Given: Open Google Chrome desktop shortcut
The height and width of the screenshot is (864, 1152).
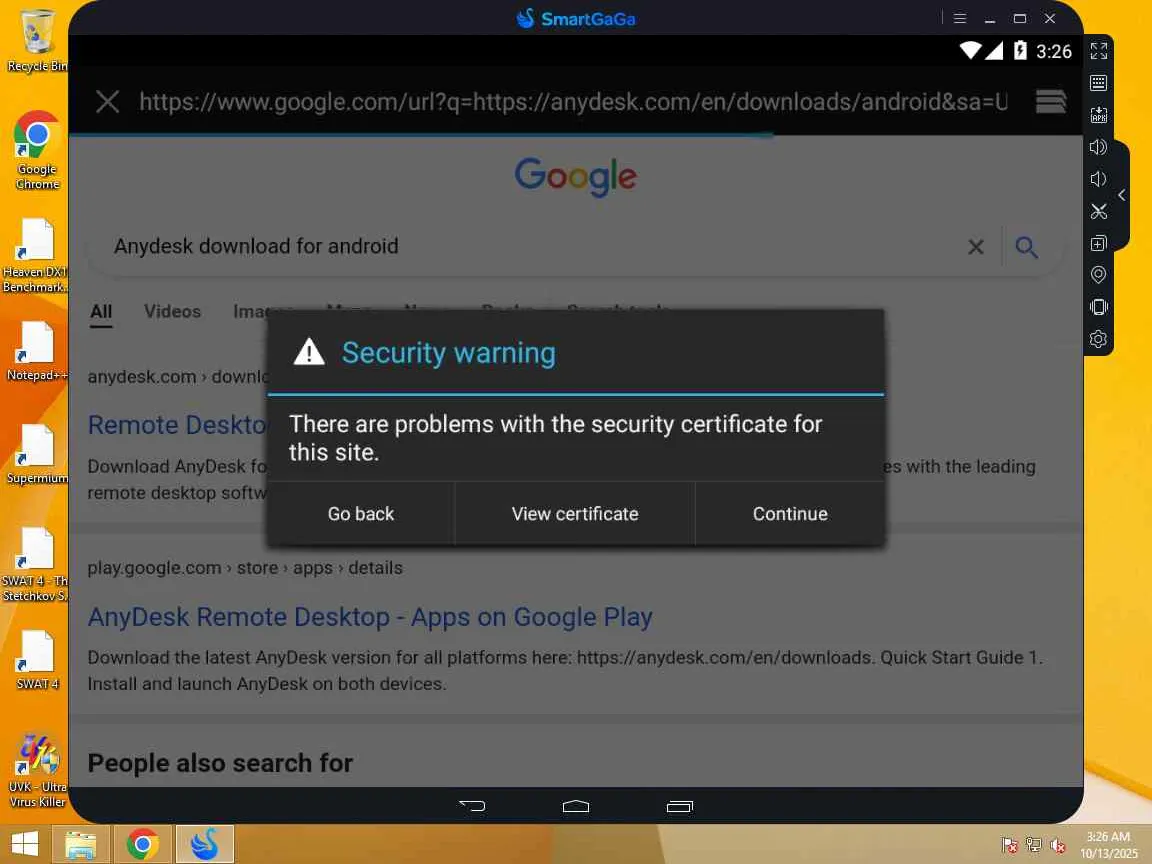Looking at the screenshot, I should pos(37,151).
